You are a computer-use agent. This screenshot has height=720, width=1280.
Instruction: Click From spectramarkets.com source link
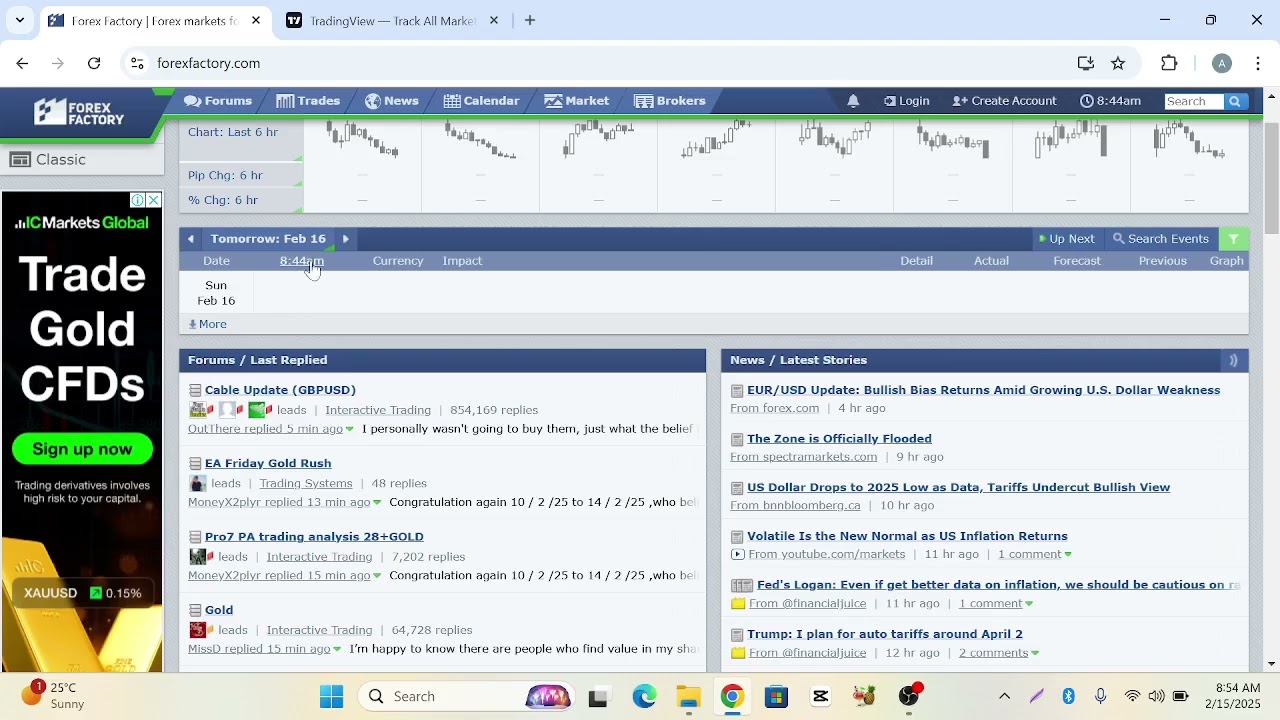pos(803,457)
